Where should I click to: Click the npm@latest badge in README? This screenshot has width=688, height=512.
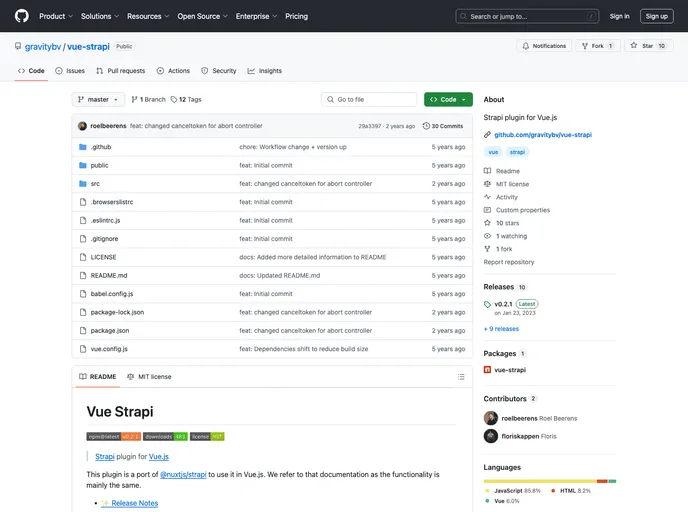pyautogui.click(x=114, y=437)
